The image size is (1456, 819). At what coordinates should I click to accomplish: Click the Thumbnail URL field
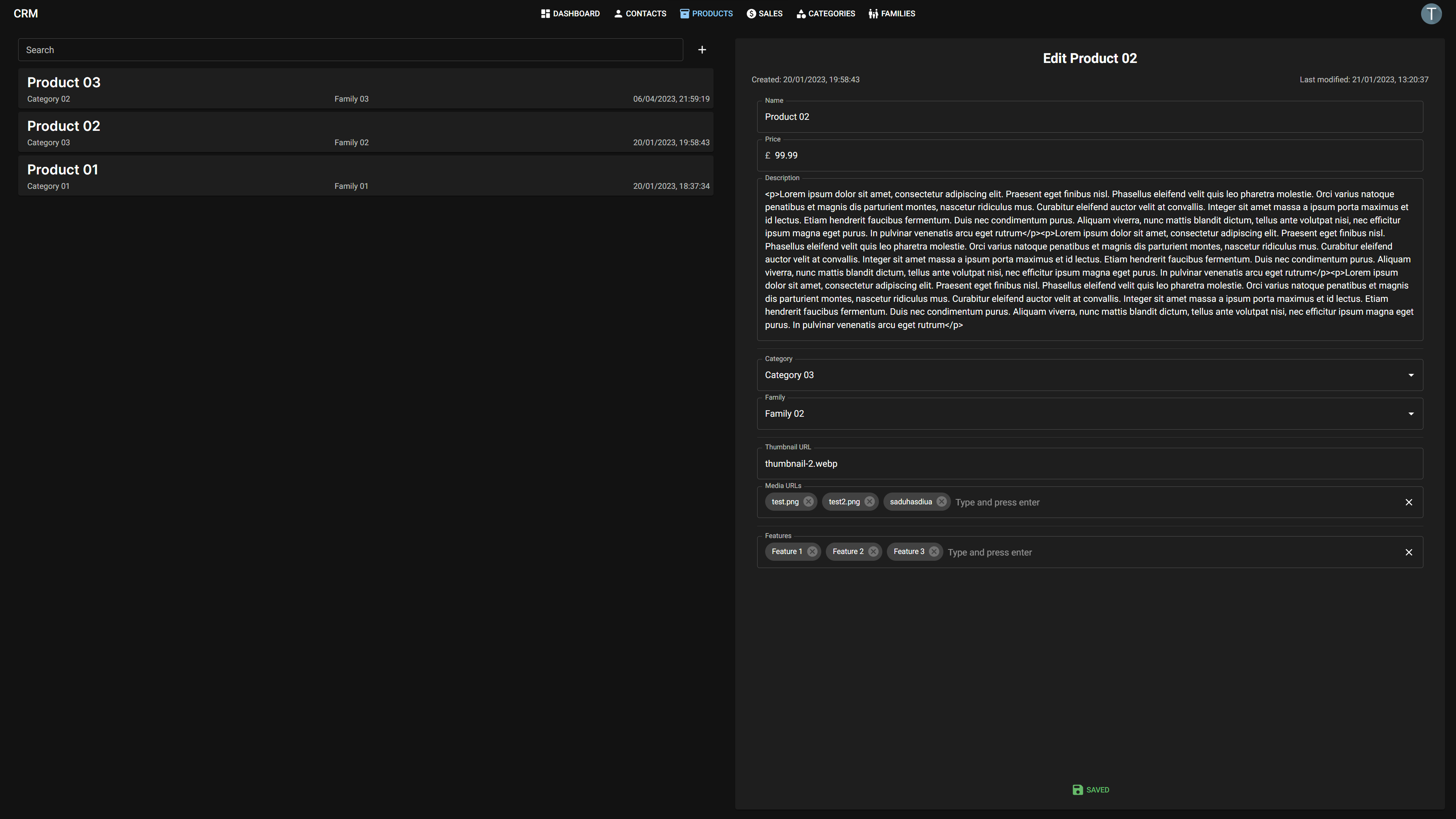coord(1090,463)
